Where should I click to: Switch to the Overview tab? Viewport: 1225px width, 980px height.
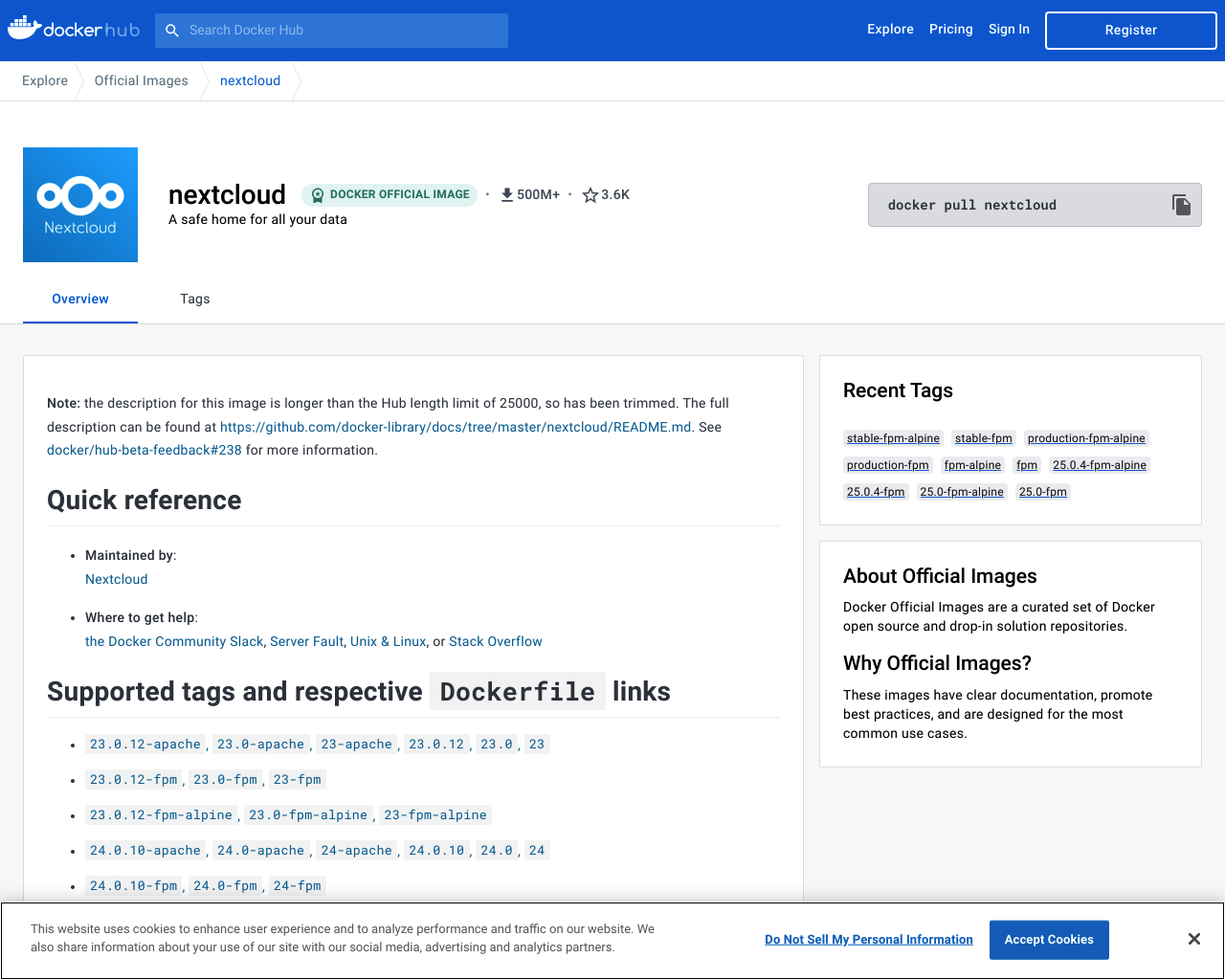tap(80, 299)
